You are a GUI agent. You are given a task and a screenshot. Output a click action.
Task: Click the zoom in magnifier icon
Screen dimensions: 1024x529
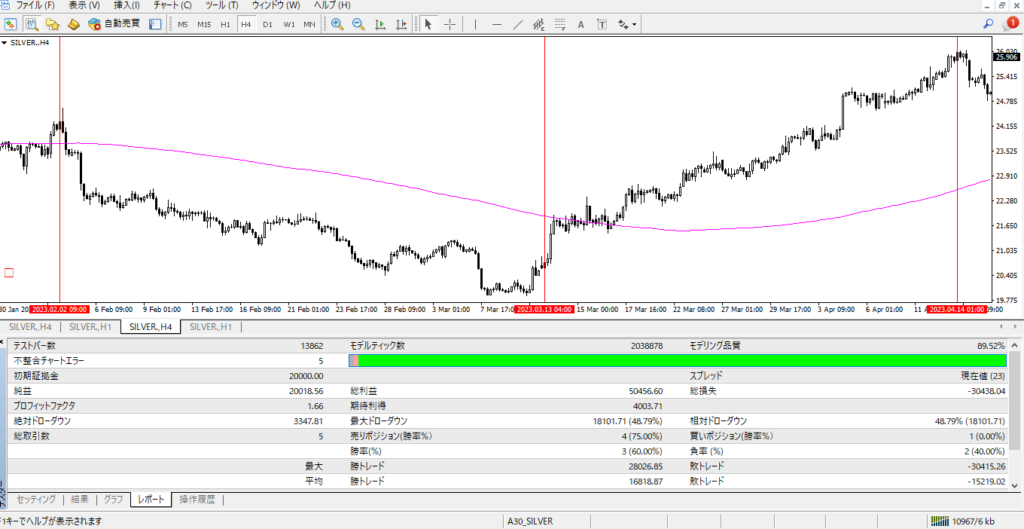tap(338, 24)
